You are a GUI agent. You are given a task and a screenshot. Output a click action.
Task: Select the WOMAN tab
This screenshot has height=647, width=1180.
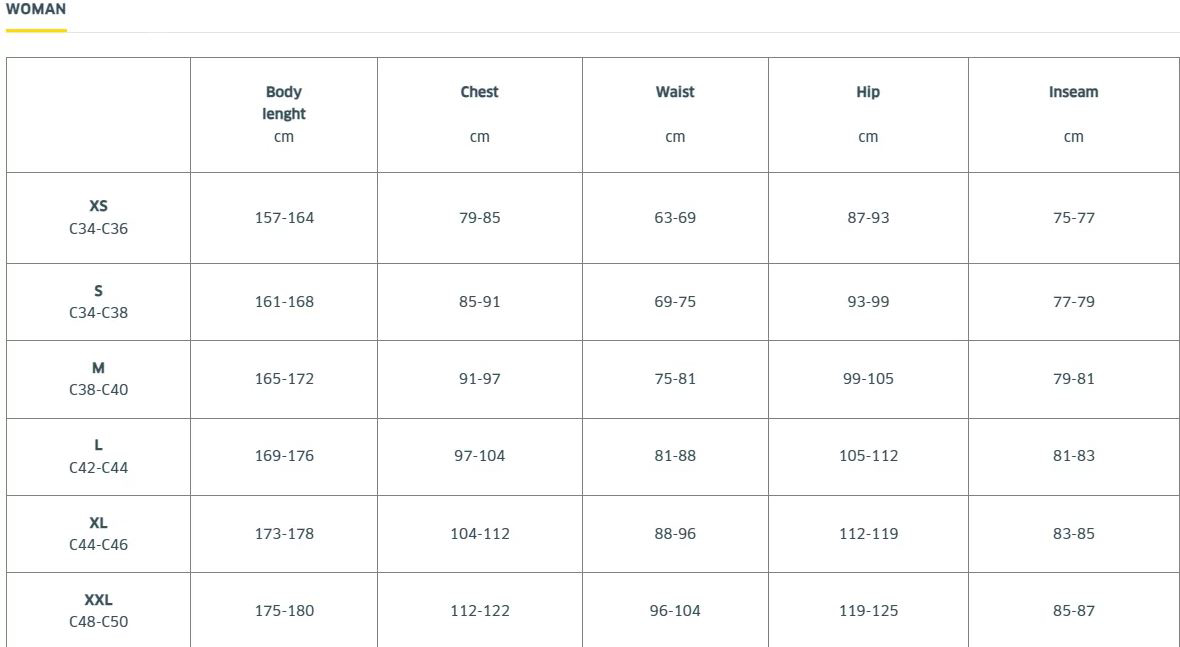pos(35,10)
